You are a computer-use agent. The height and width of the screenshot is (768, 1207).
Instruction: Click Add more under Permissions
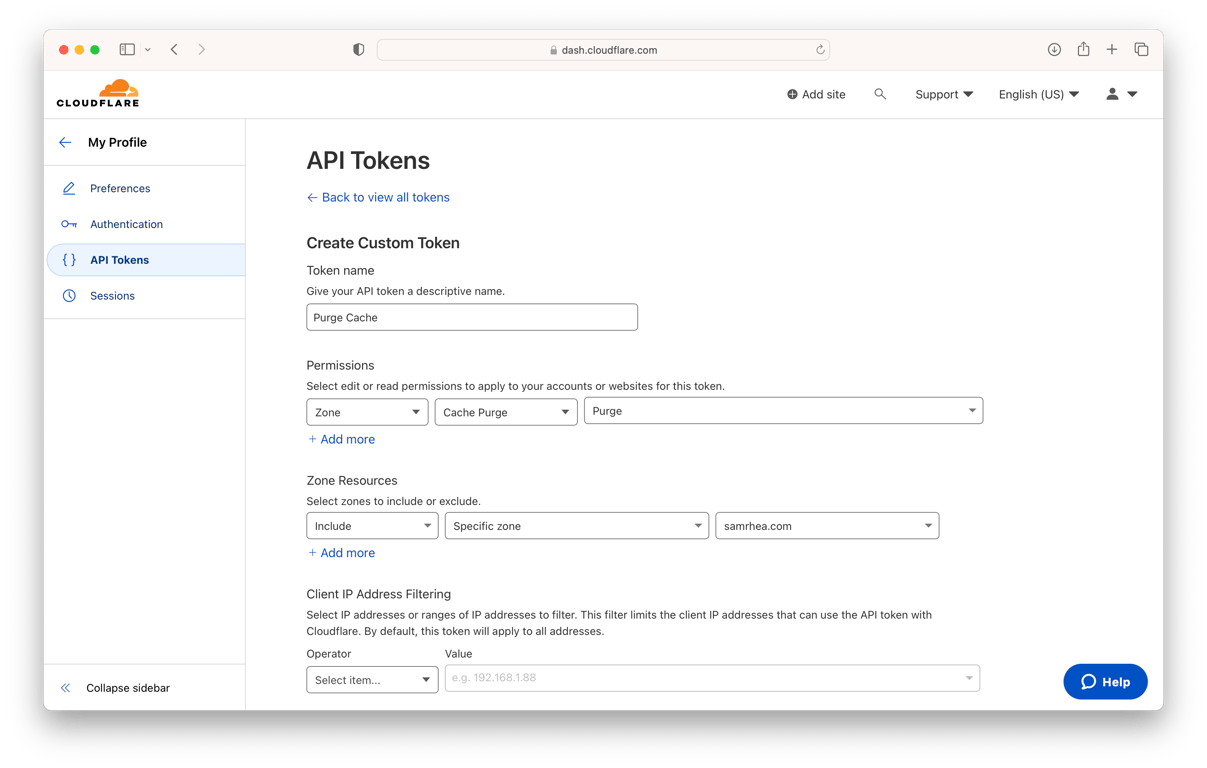point(341,439)
